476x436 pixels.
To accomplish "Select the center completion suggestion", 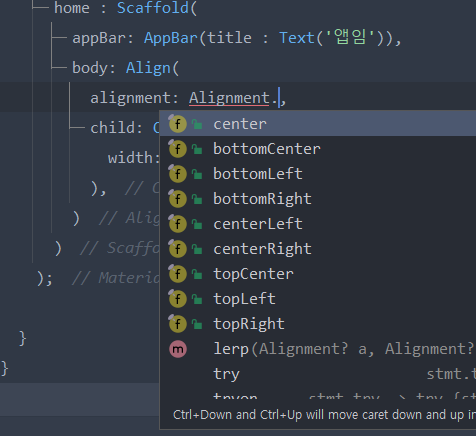I will (318, 124).
